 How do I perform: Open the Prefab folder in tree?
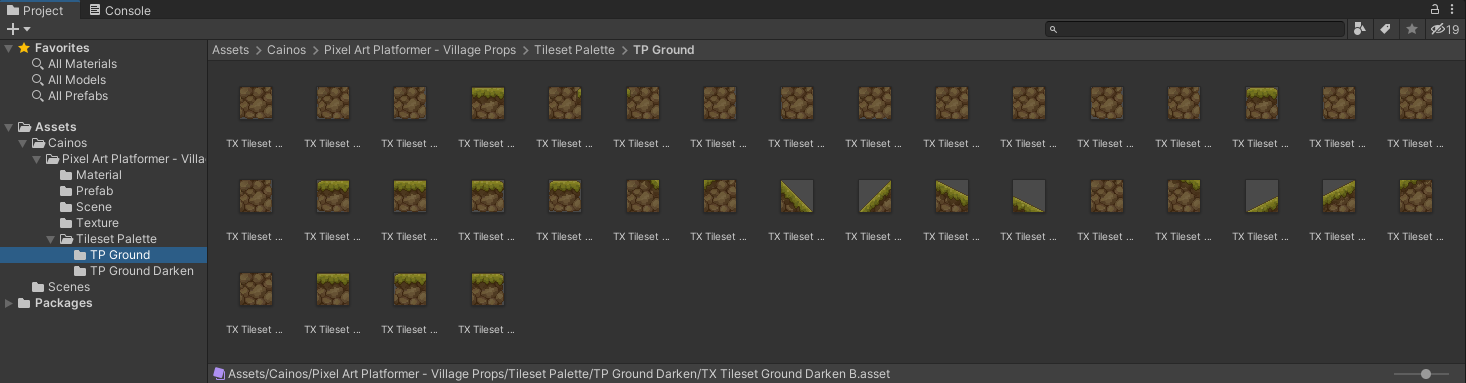pos(94,191)
